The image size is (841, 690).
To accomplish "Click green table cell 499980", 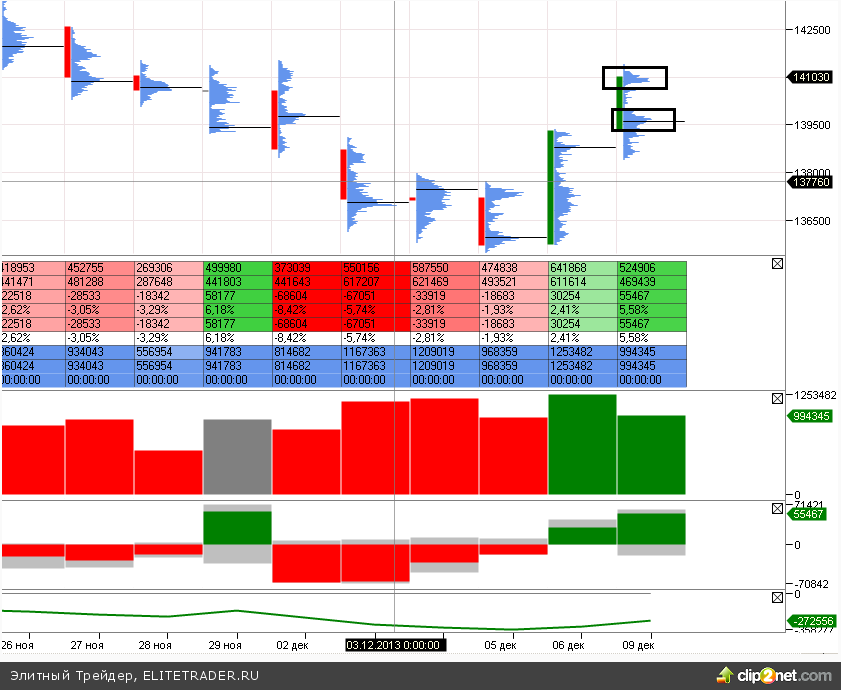I will tap(238, 268).
